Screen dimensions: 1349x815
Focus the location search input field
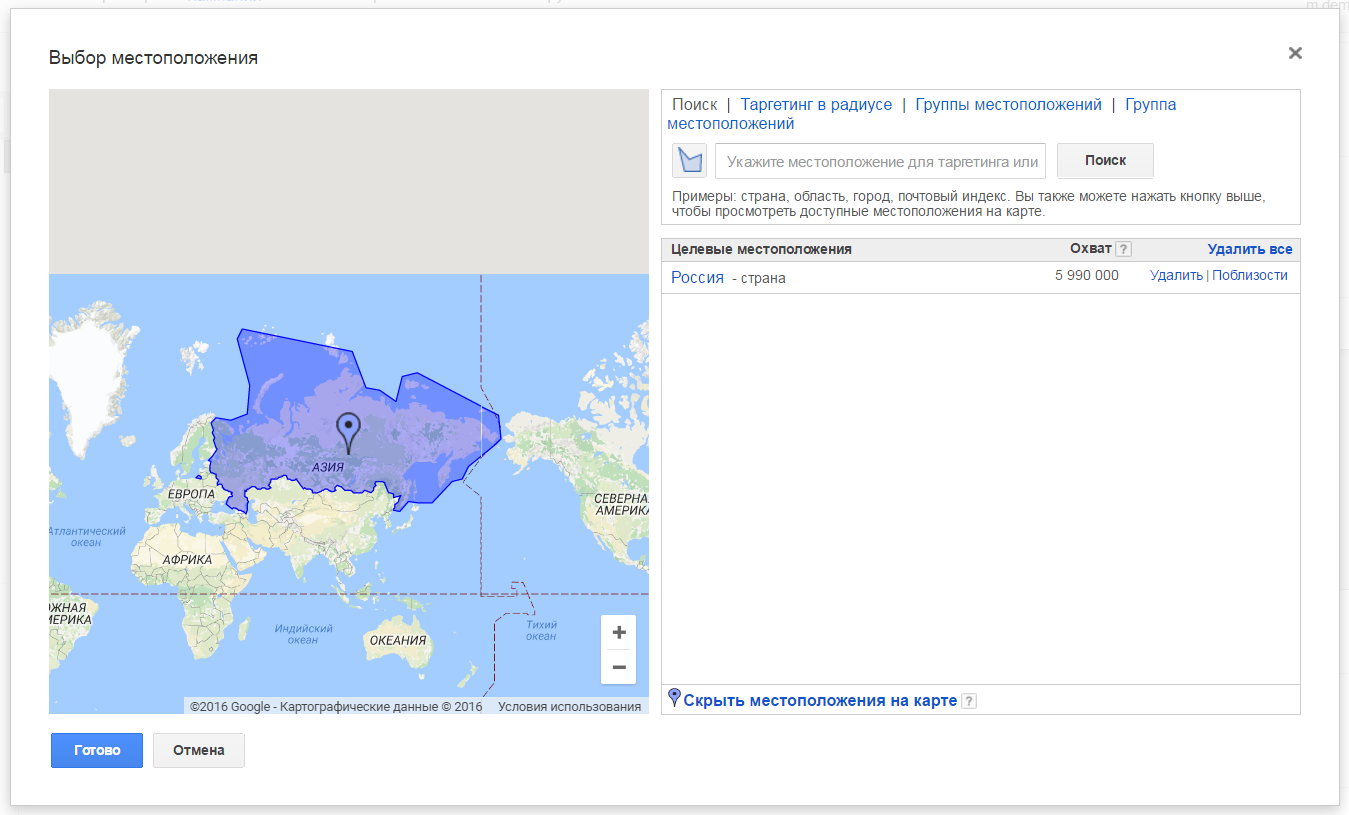point(880,161)
